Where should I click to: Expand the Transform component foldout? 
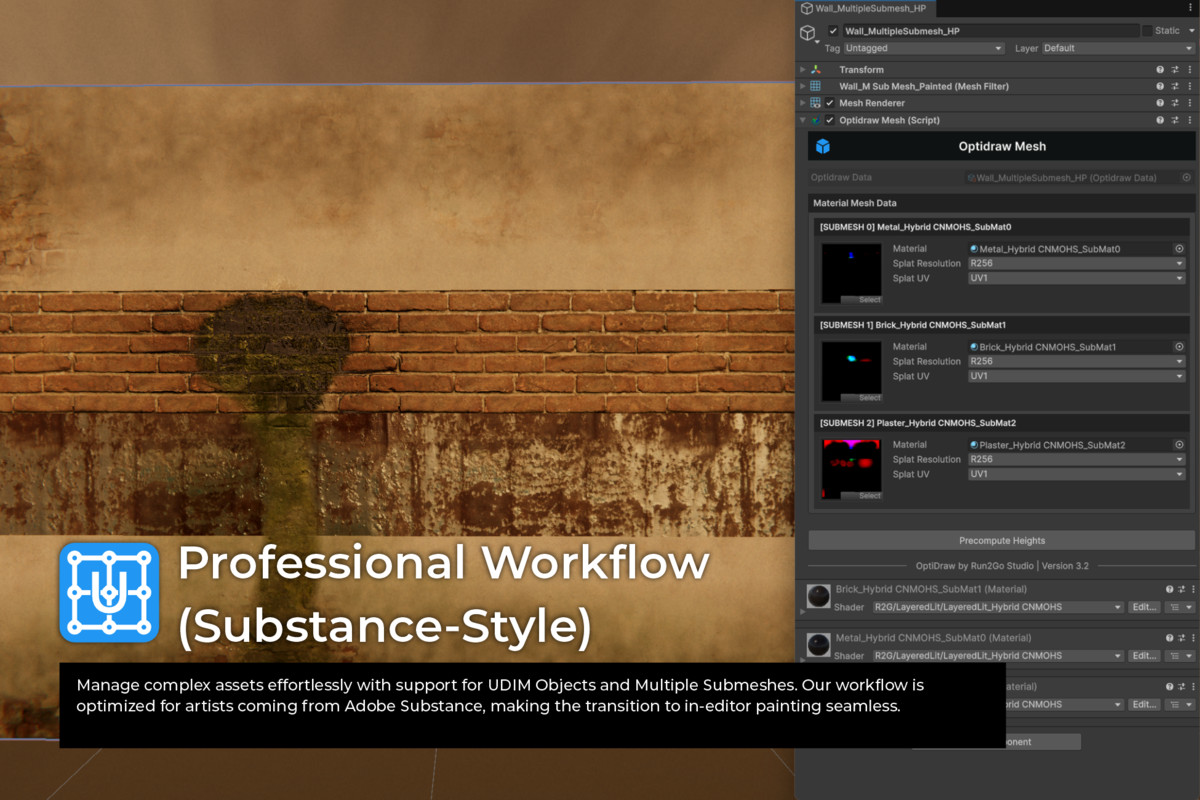click(x=802, y=70)
